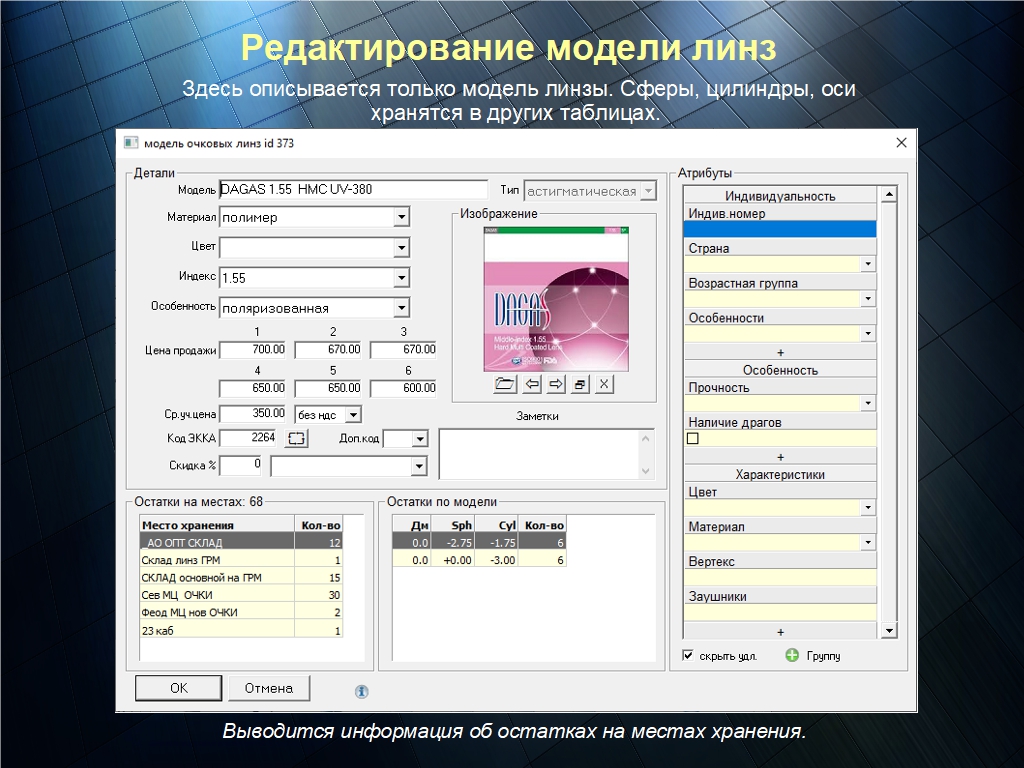Expand the Индекс dropdown
This screenshot has height=768, width=1024.
tap(401, 278)
